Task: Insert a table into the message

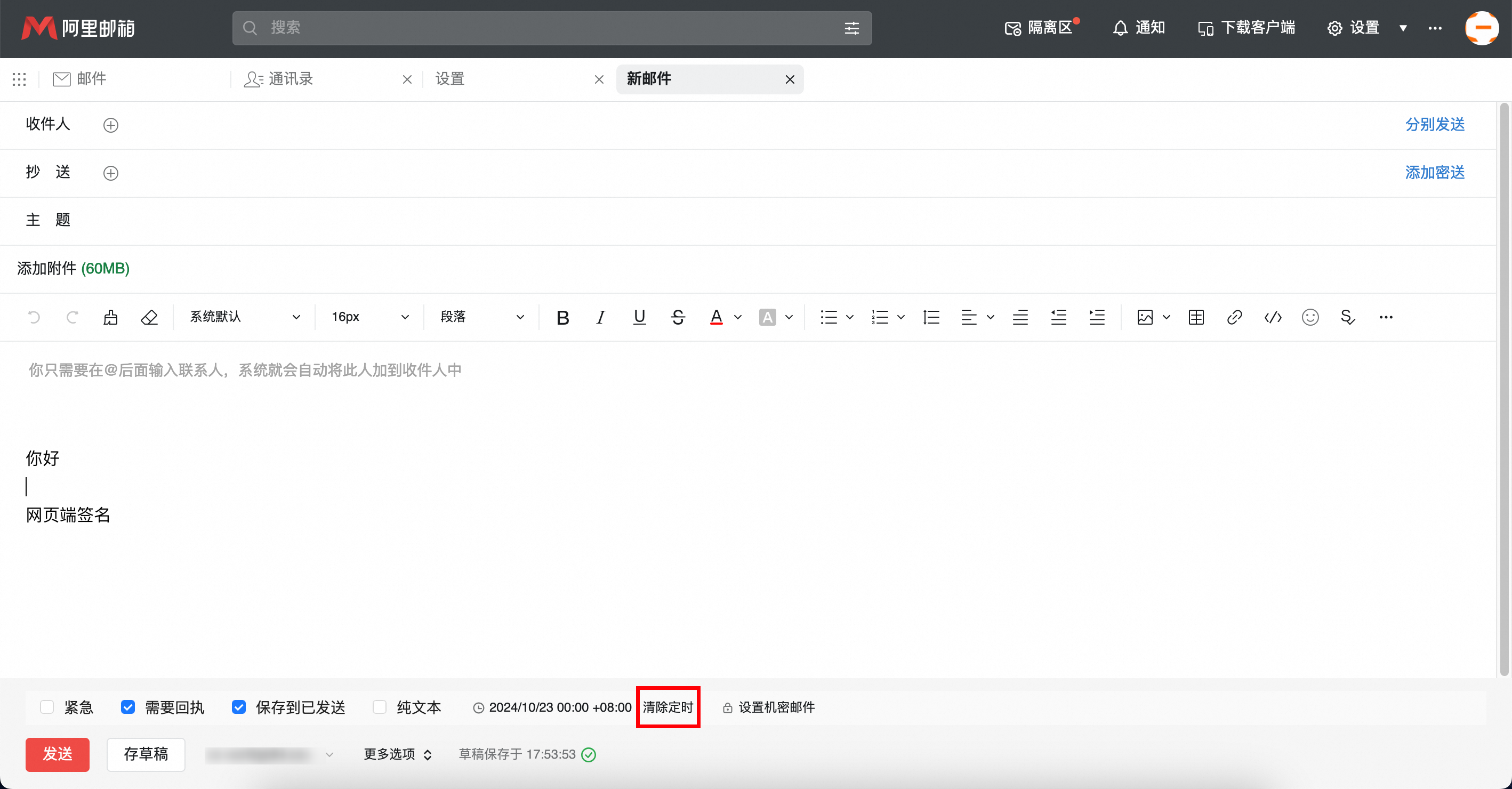Action: pos(1196,317)
